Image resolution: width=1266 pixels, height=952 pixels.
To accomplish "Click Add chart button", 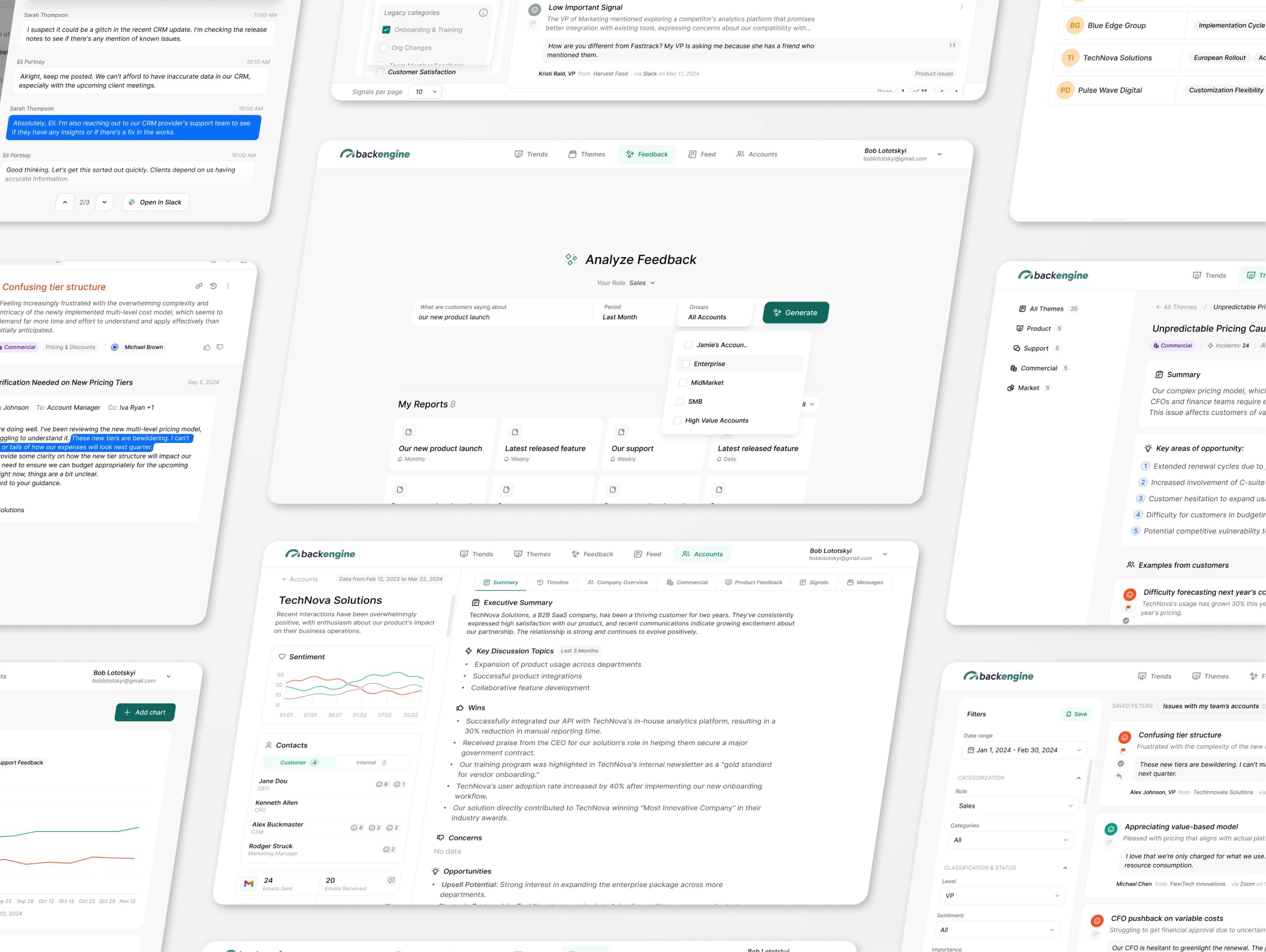I will (x=145, y=712).
